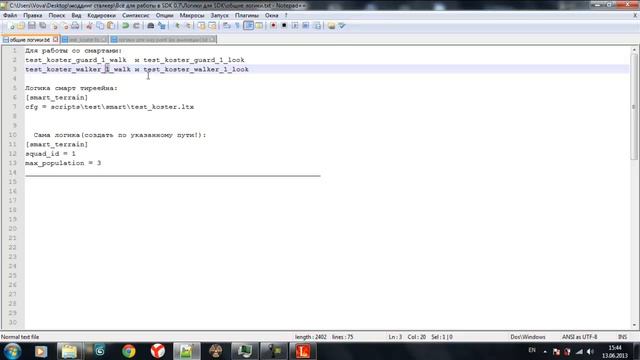Screen dimensions: 640x360
Task: Open the ? help menu
Action: click(x=286, y=15)
